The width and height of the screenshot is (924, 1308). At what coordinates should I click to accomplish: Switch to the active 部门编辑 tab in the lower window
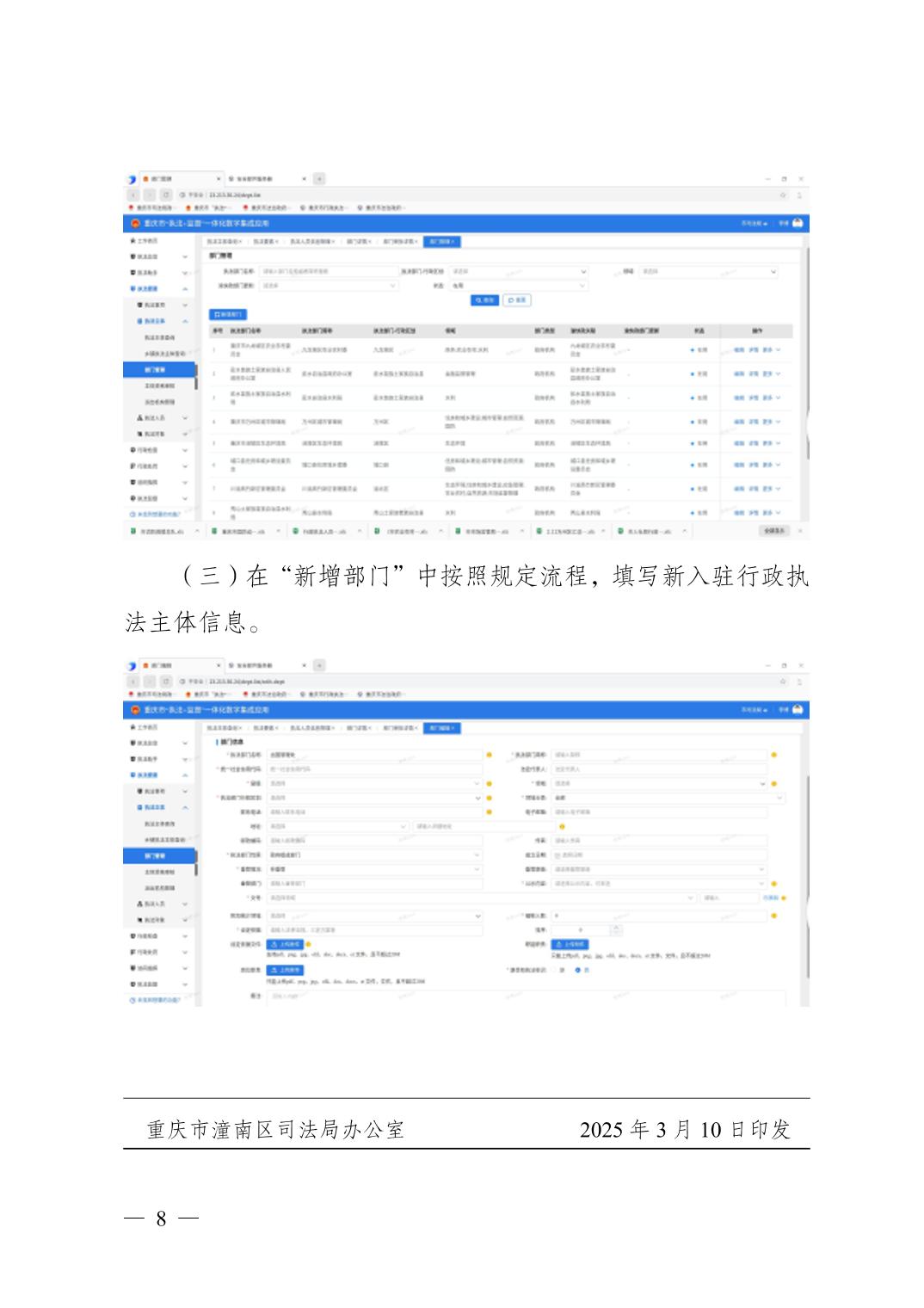(x=441, y=728)
